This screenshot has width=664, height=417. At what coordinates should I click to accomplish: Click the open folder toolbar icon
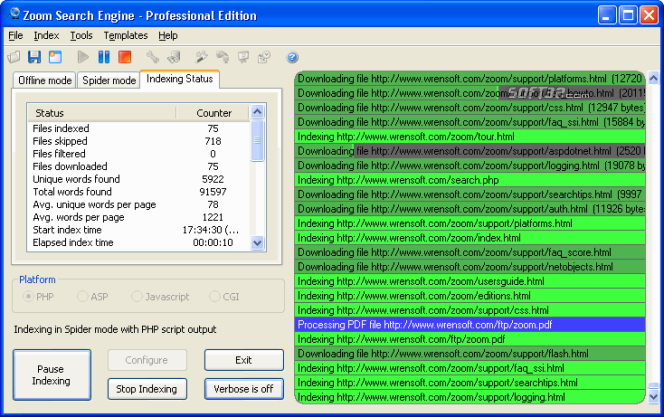pyautogui.click(x=14, y=57)
